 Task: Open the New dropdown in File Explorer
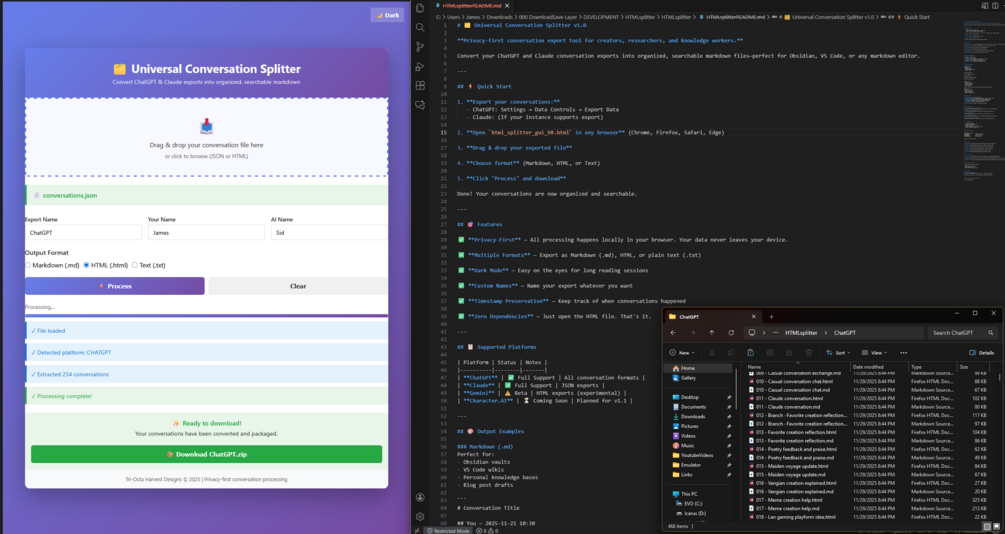coord(683,353)
